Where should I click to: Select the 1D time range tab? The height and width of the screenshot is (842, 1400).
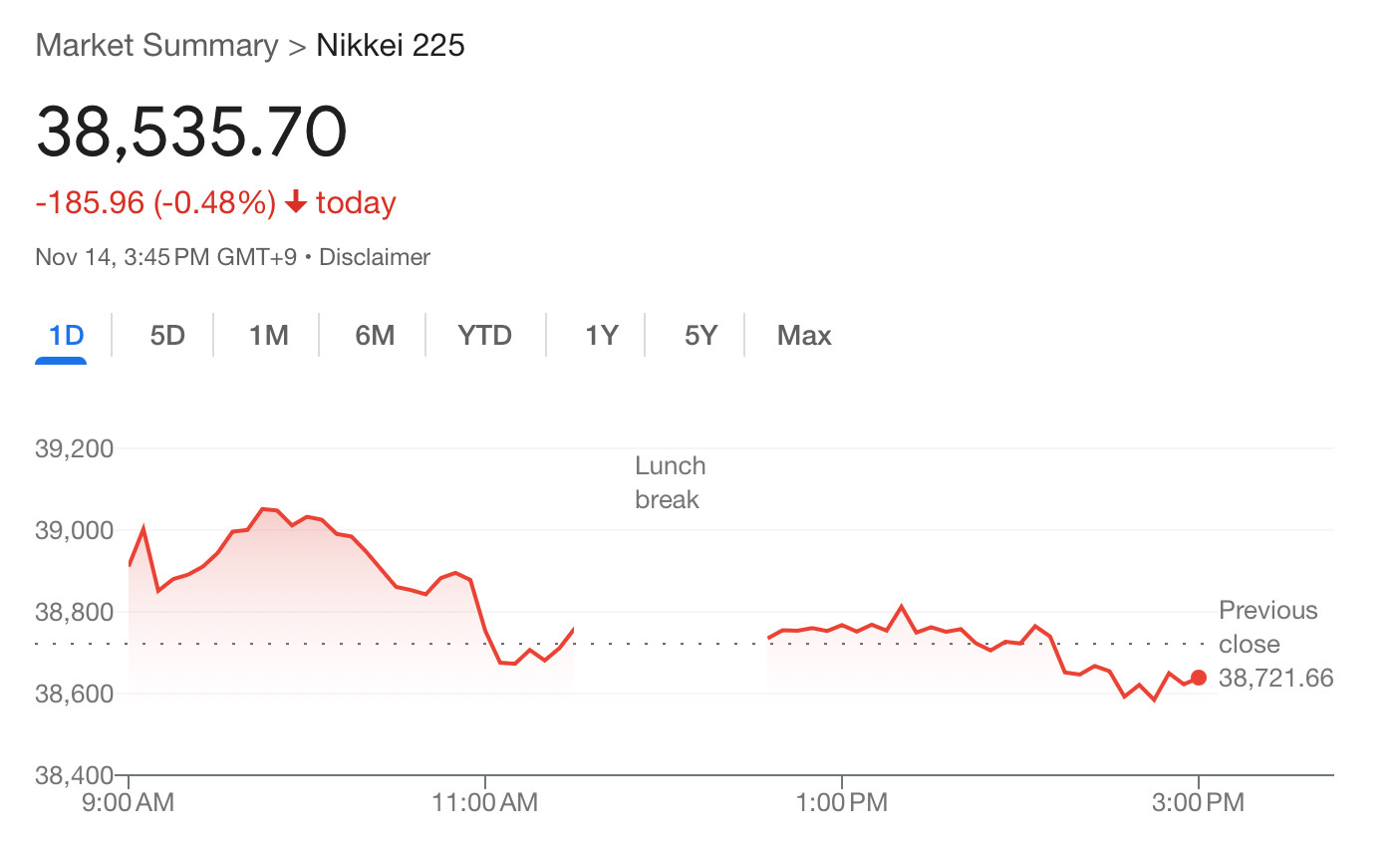(x=66, y=336)
